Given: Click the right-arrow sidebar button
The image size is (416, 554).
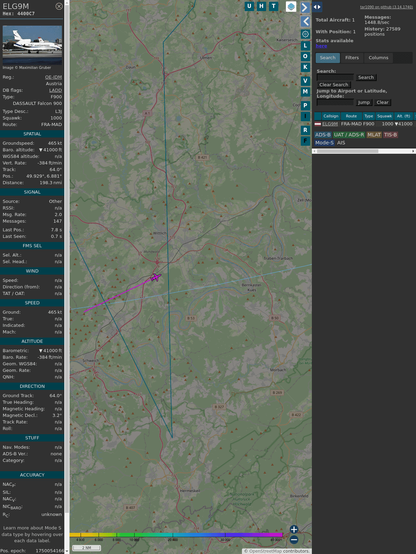Looking at the screenshot, I should click(x=305, y=7).
